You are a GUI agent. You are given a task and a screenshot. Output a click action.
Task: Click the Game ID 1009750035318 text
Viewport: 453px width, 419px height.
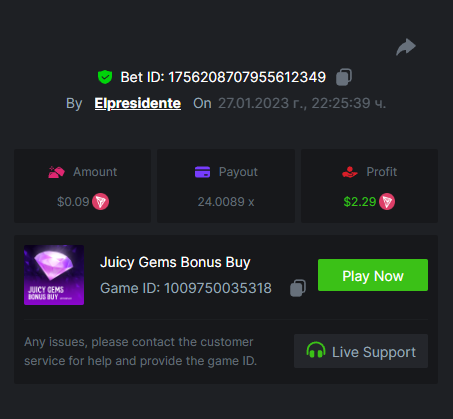pos(186,288)
